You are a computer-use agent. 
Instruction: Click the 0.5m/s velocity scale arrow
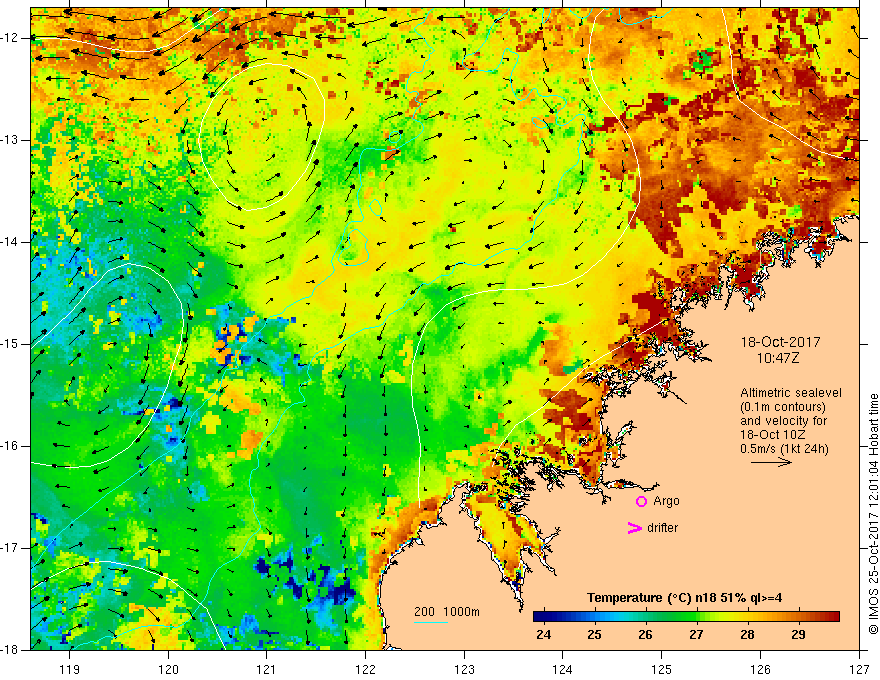771,463
